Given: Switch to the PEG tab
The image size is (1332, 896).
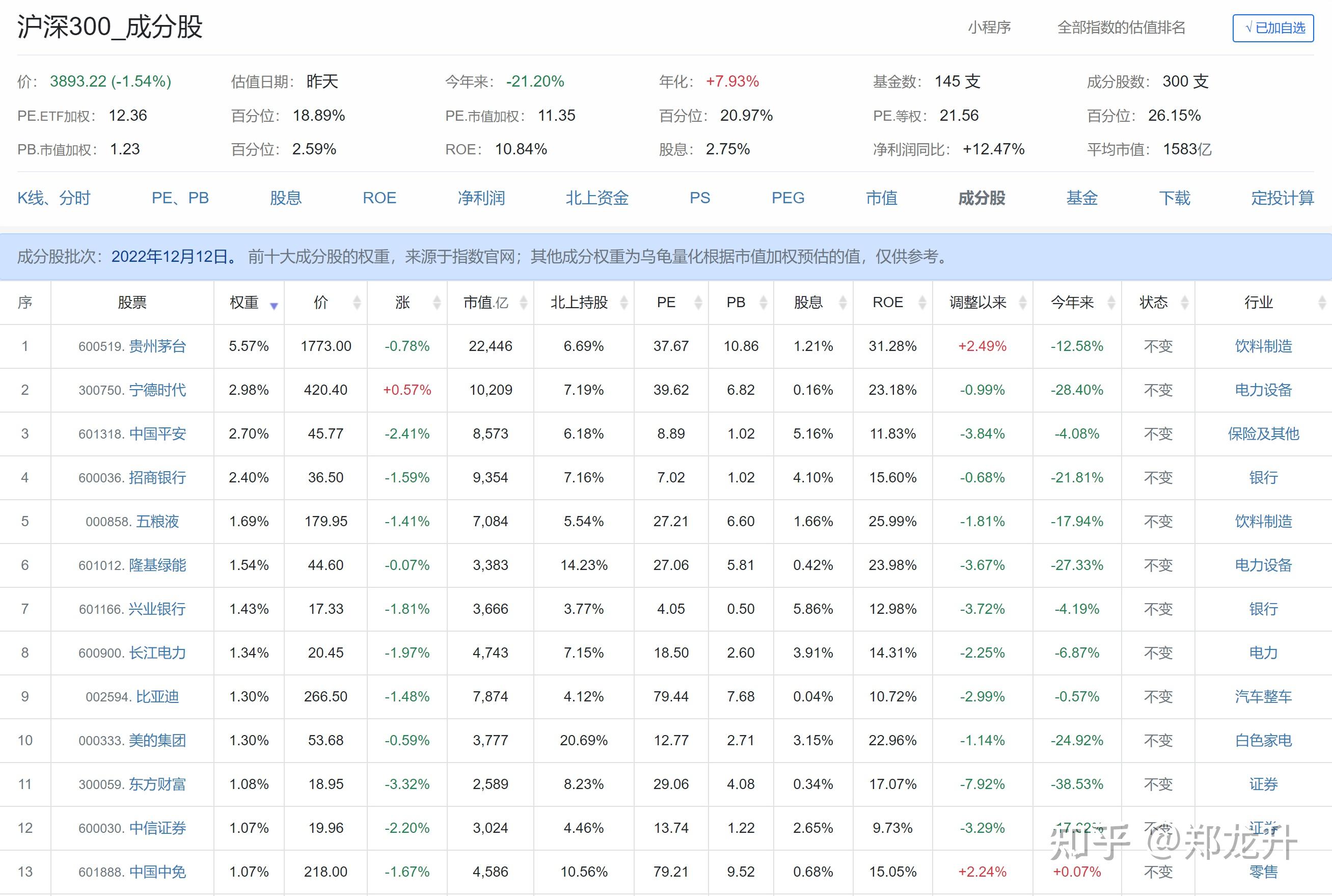Looking at the screenshot, I should pos(788,198).
